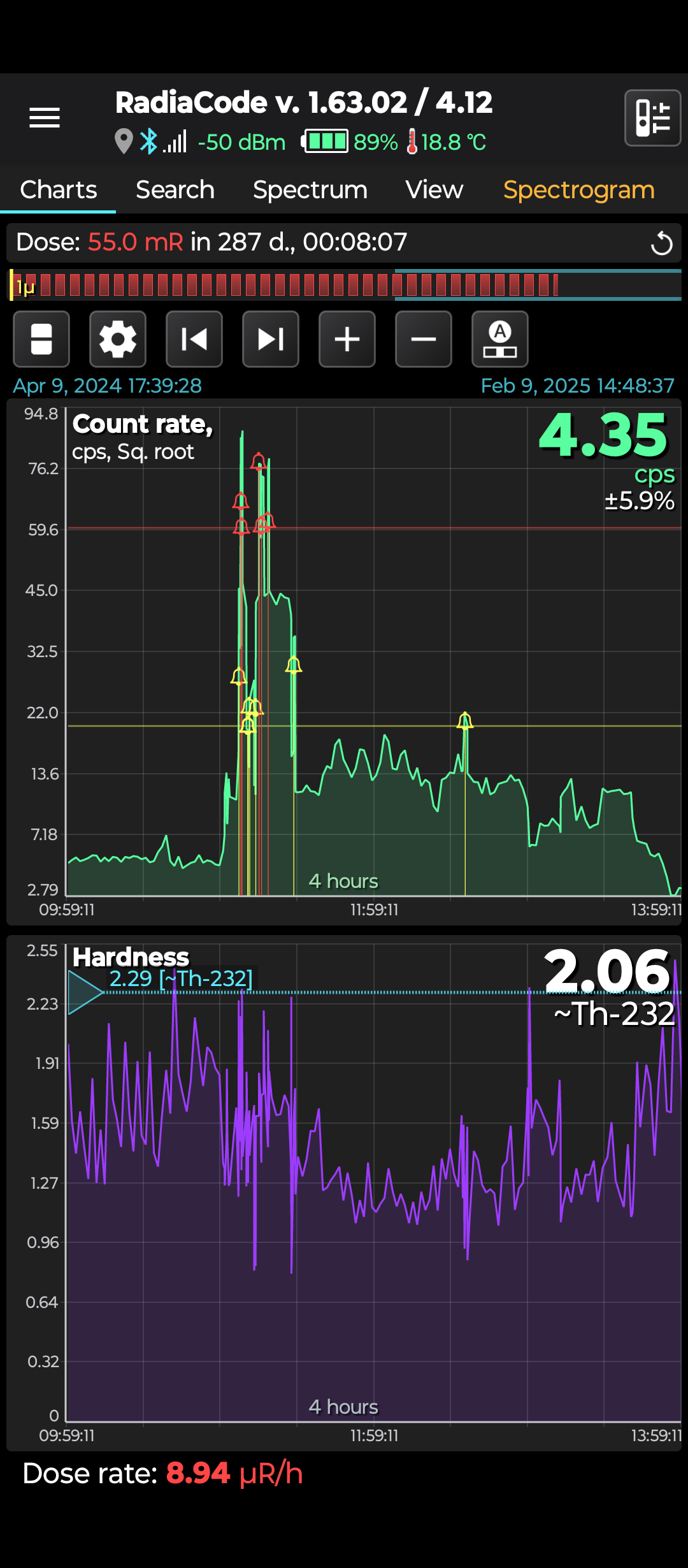Open the hamburger navigation menu
688x1568 pixels.
point(45,118)
